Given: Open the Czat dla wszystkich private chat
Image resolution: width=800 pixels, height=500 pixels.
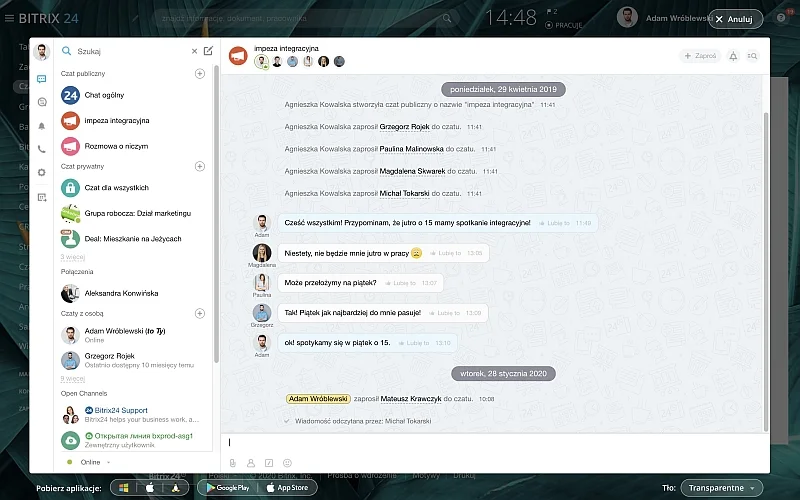Looking at the screenshot, I should (x=133, y=188).
